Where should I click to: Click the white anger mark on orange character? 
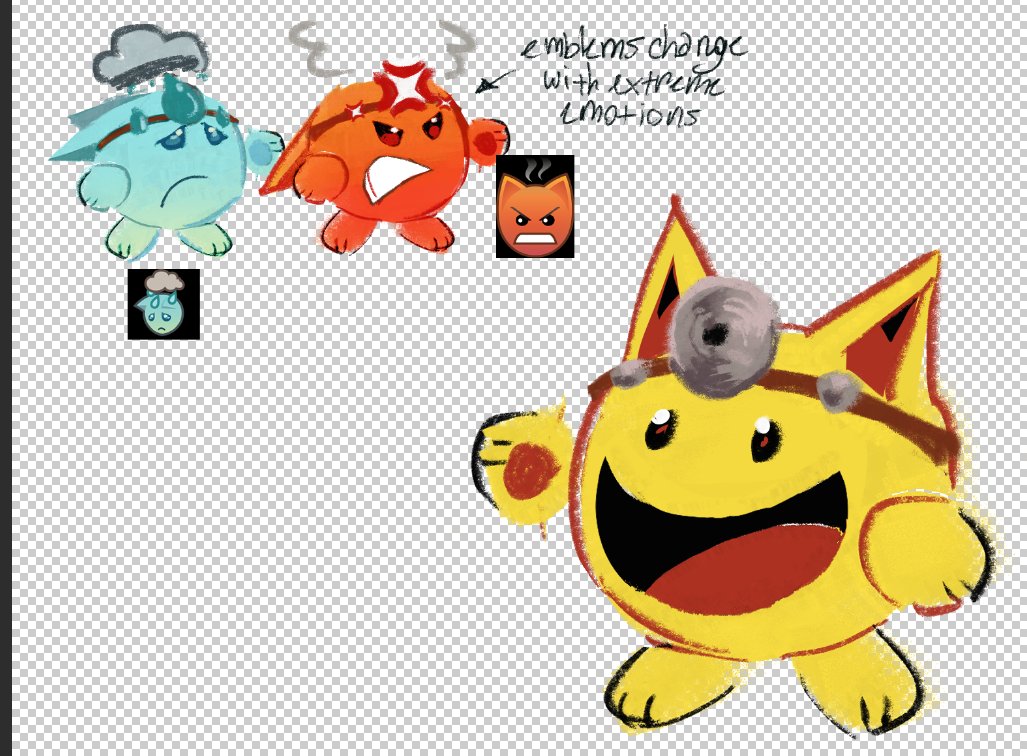pos(408,85)
